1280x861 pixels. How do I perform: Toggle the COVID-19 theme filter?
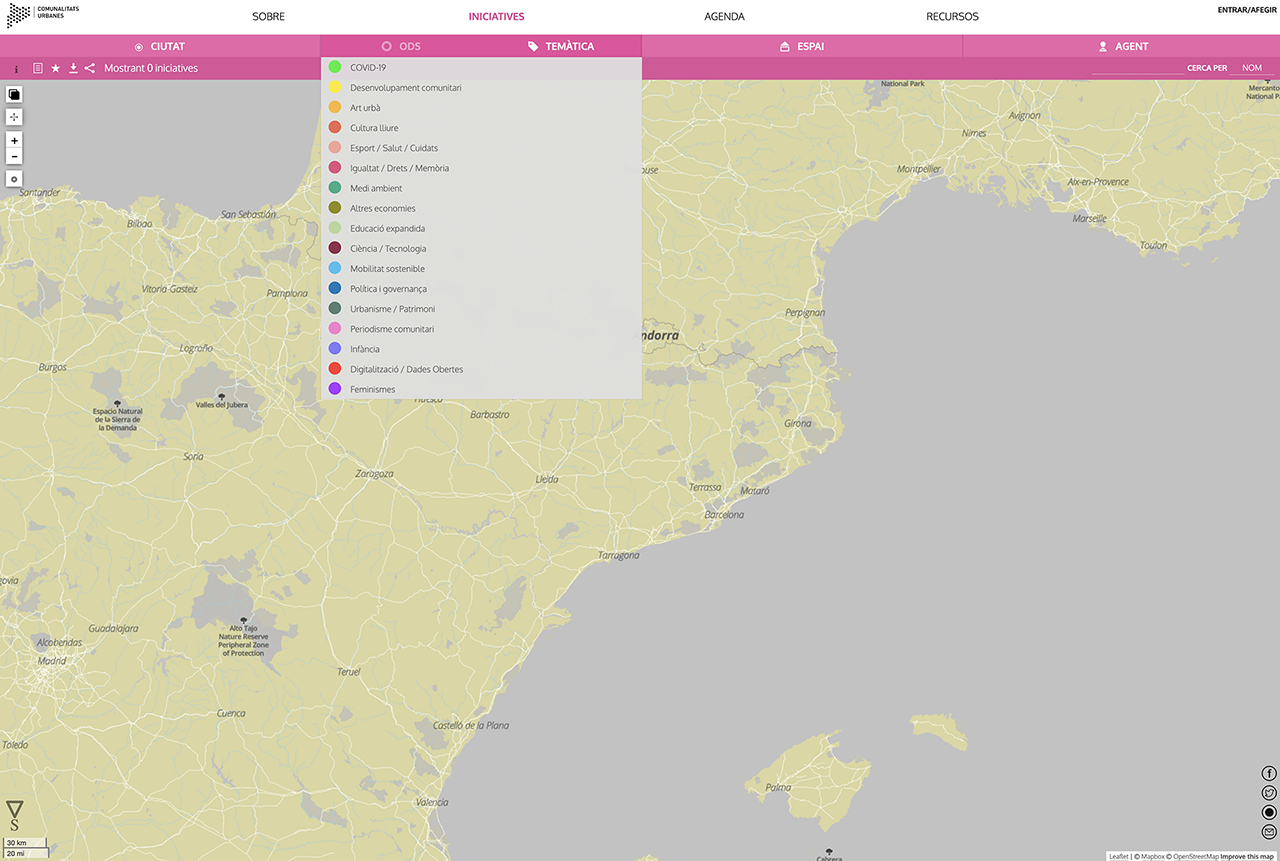[367, 67]
